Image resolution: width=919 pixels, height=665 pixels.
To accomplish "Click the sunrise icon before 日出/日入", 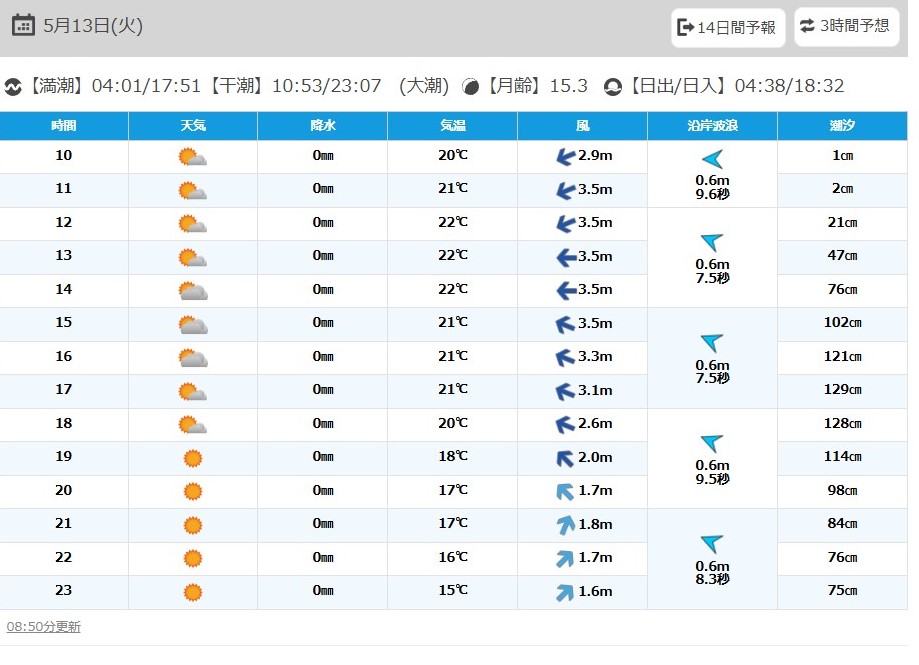I will [x=612, y=87].
